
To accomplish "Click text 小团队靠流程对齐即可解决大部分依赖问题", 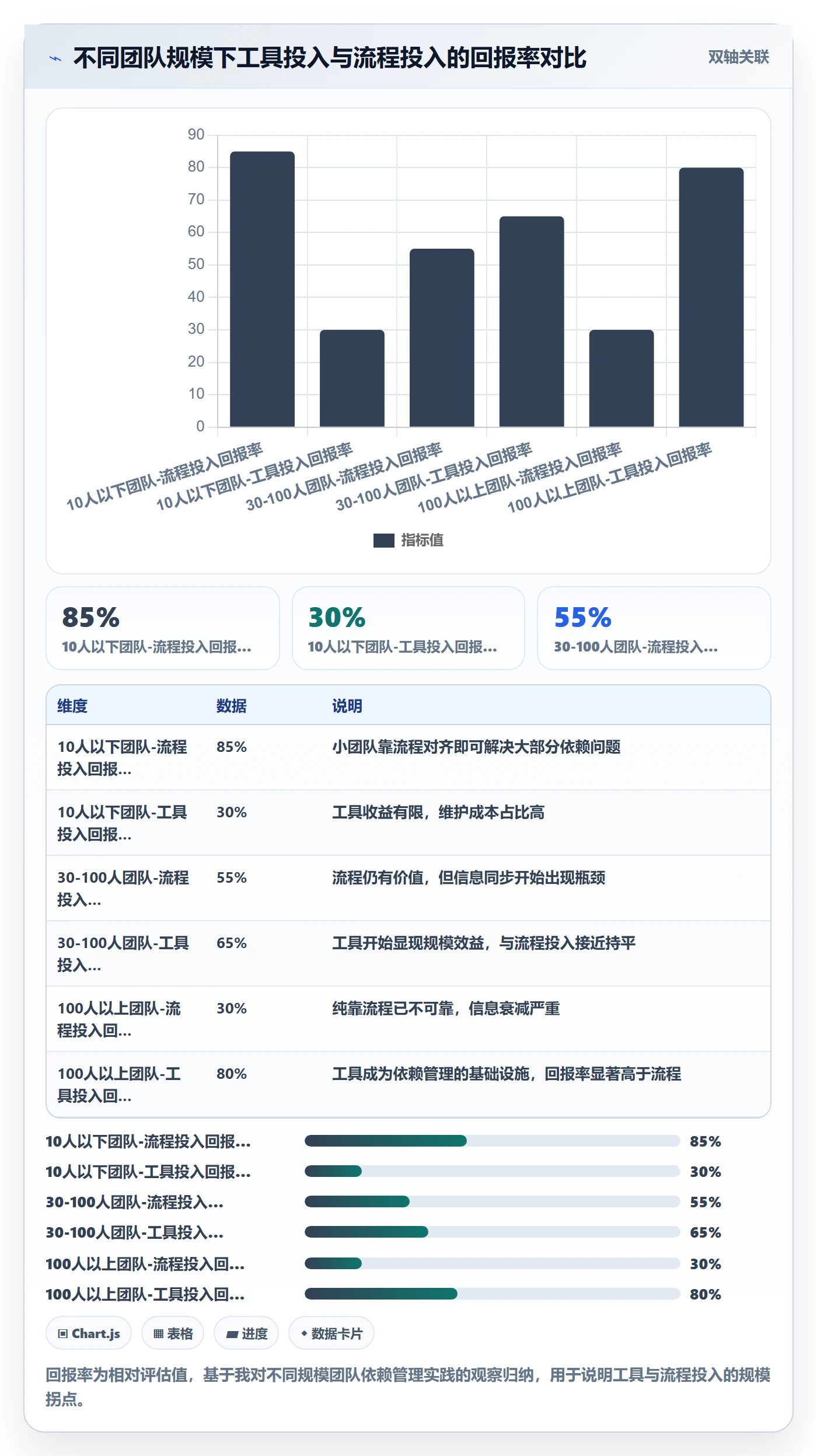I will coord(476,747).
